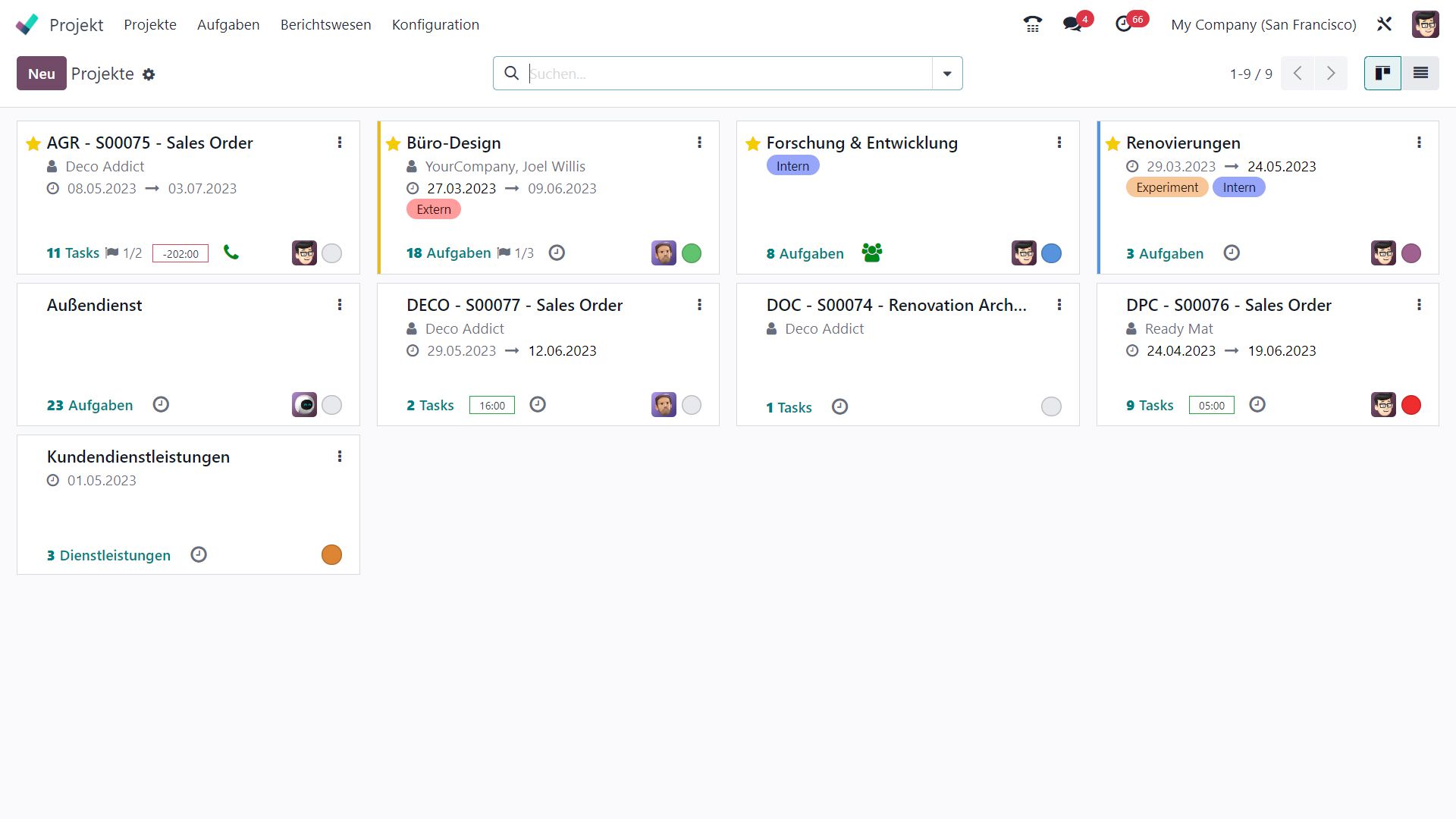The image size is (1456, 819).
Task: Click activity clock on Büro-Design card
Action: pyautogui.click(x=557, y=253)
